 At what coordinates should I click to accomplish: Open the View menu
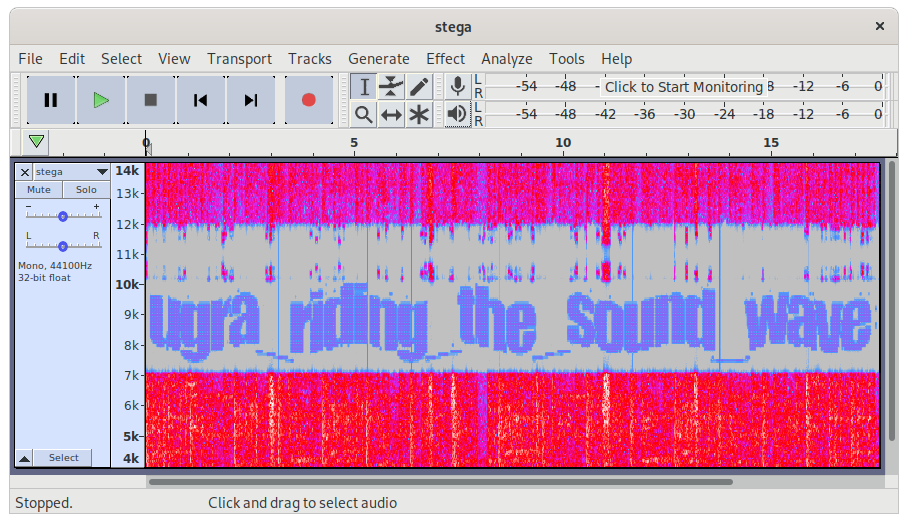point(174,59)
